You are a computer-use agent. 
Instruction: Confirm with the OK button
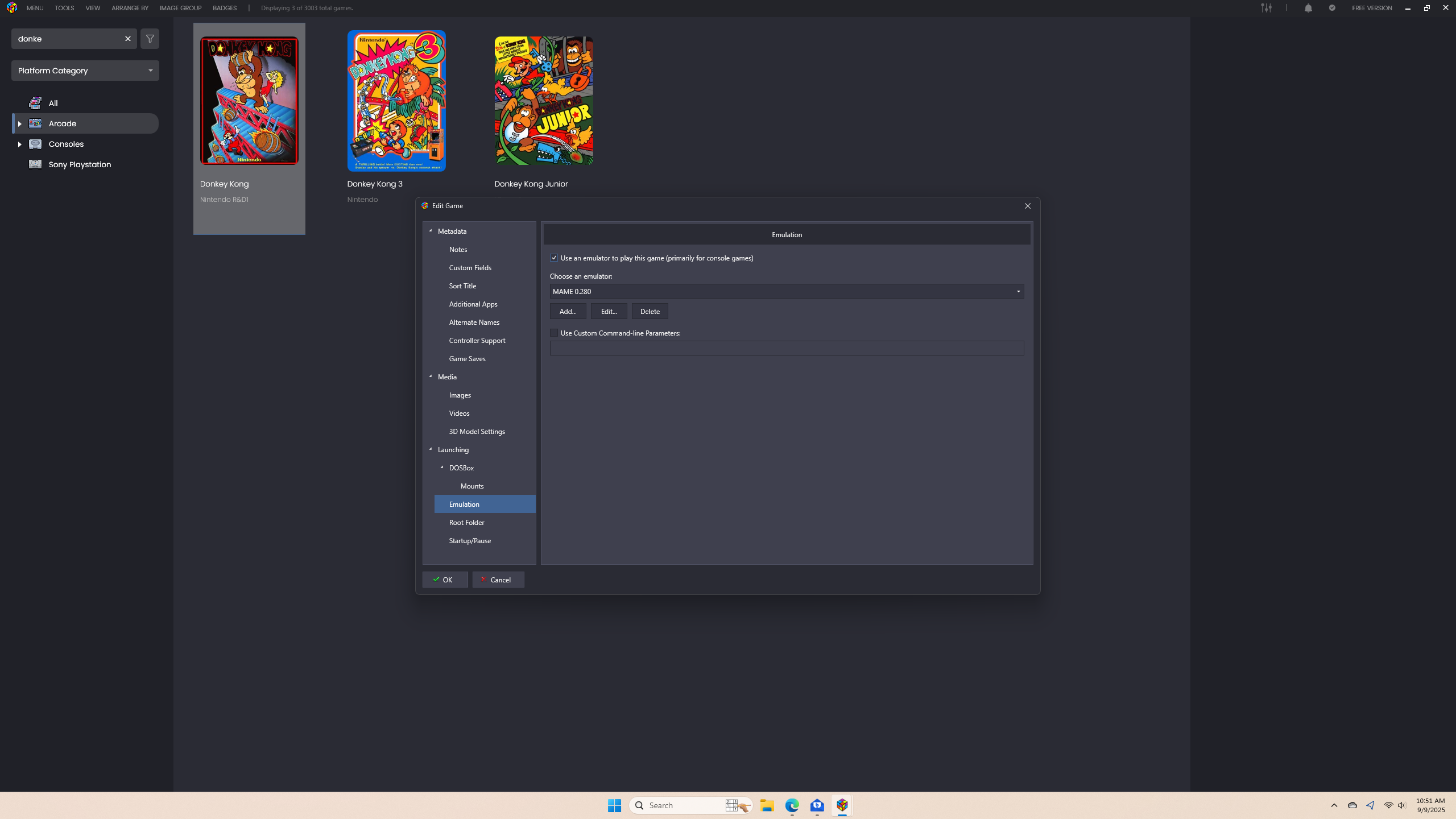coord(445,580)
